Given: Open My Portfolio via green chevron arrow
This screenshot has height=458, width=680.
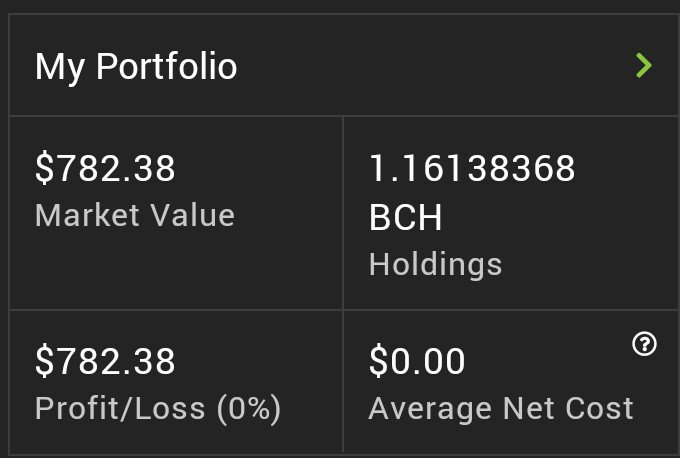Looking at the screenshot, I should pyautogui.click(x=644, y=65).
